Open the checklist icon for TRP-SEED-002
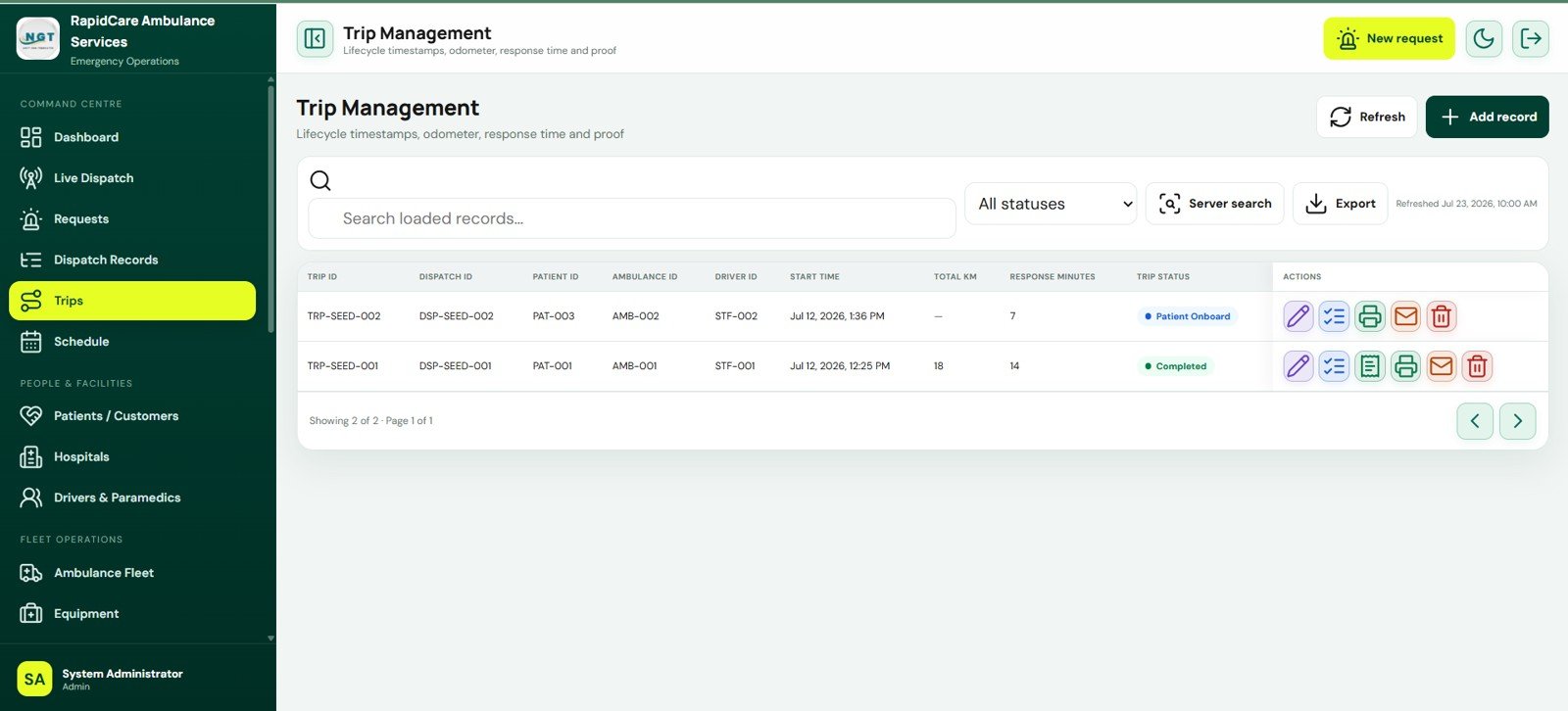 point(1334,316)
